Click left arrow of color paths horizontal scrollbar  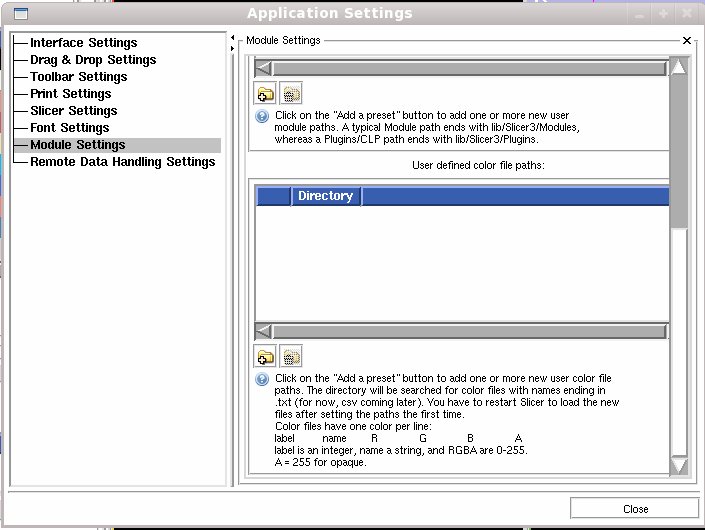263,331
